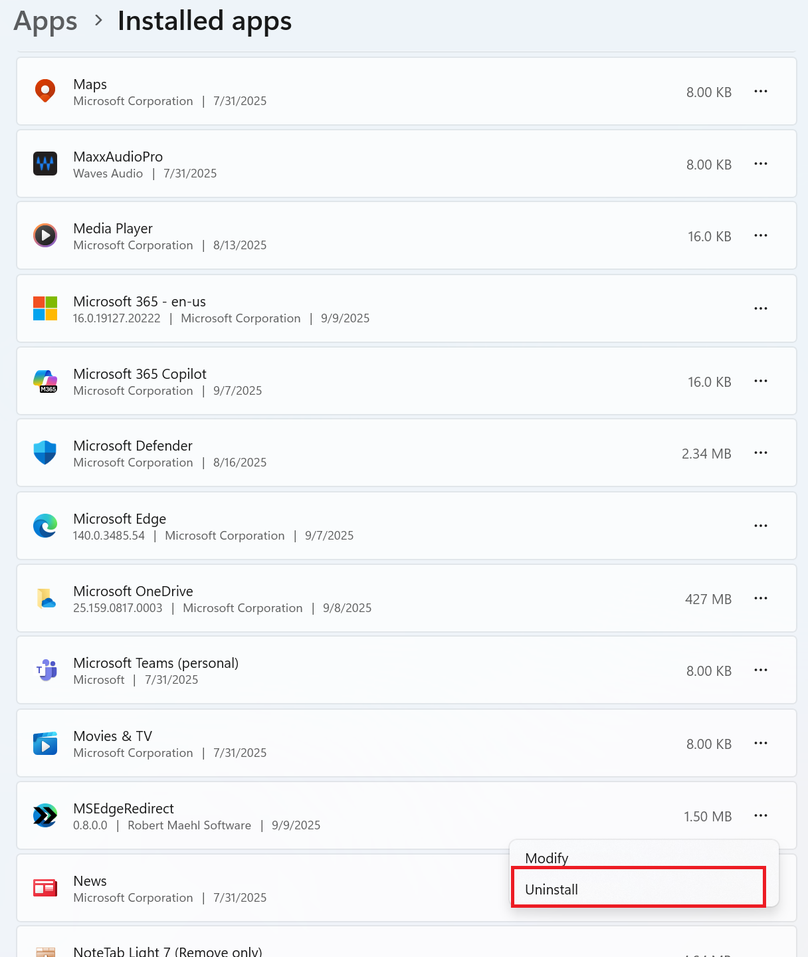This screenshot has height=957, width=808.
Task: Click the 8/16/2025 date of Defender
Action: 240,463
